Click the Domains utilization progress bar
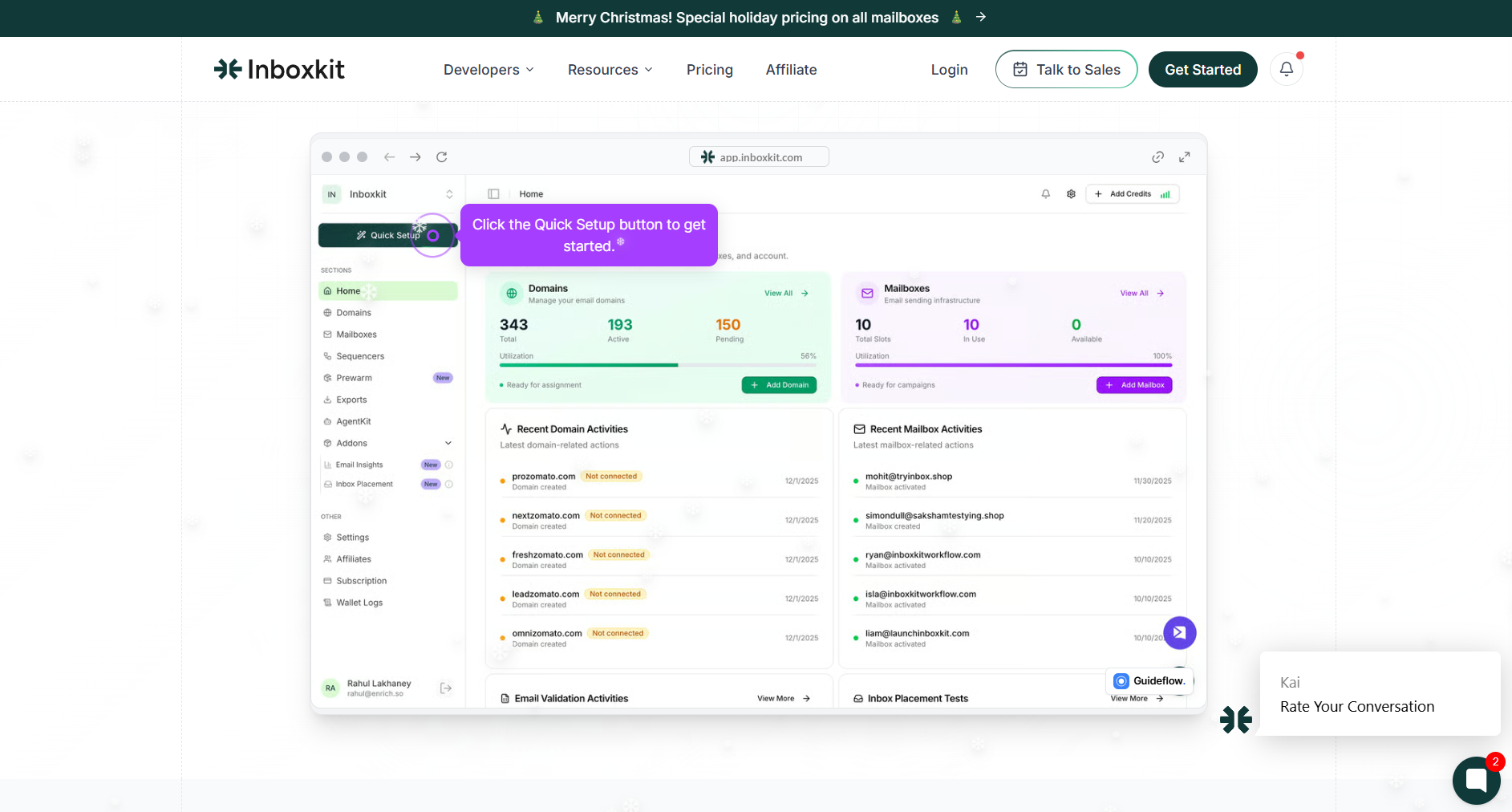The width and height of the screenshot is (1512, 812). pos(658,365)
